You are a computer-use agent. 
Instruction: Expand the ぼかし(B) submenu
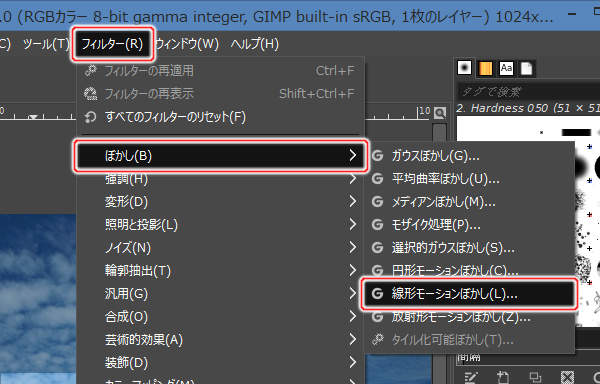tap(220, 156)
